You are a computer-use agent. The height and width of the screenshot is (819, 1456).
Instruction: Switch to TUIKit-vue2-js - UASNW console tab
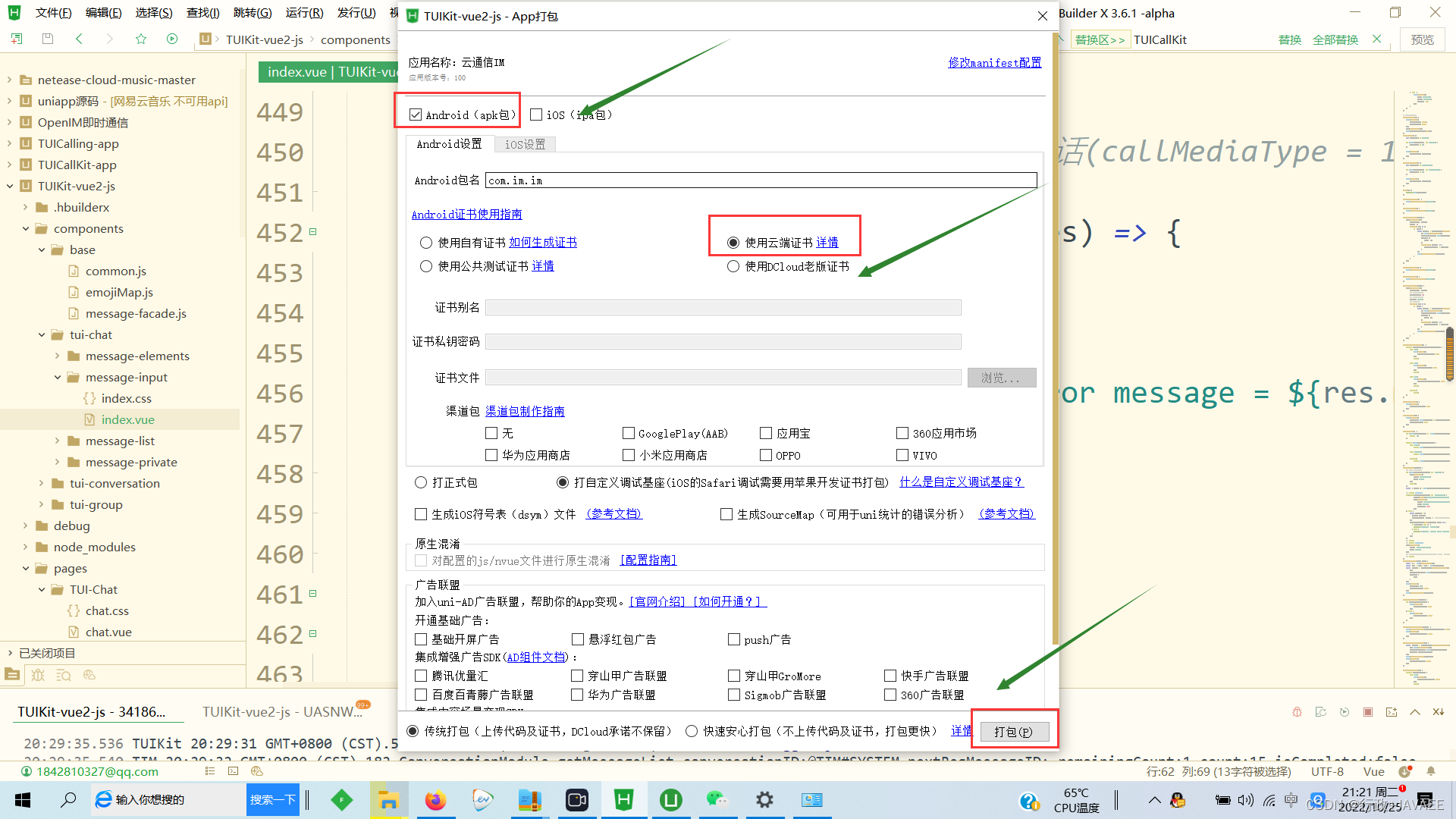[x=281, y=712]
